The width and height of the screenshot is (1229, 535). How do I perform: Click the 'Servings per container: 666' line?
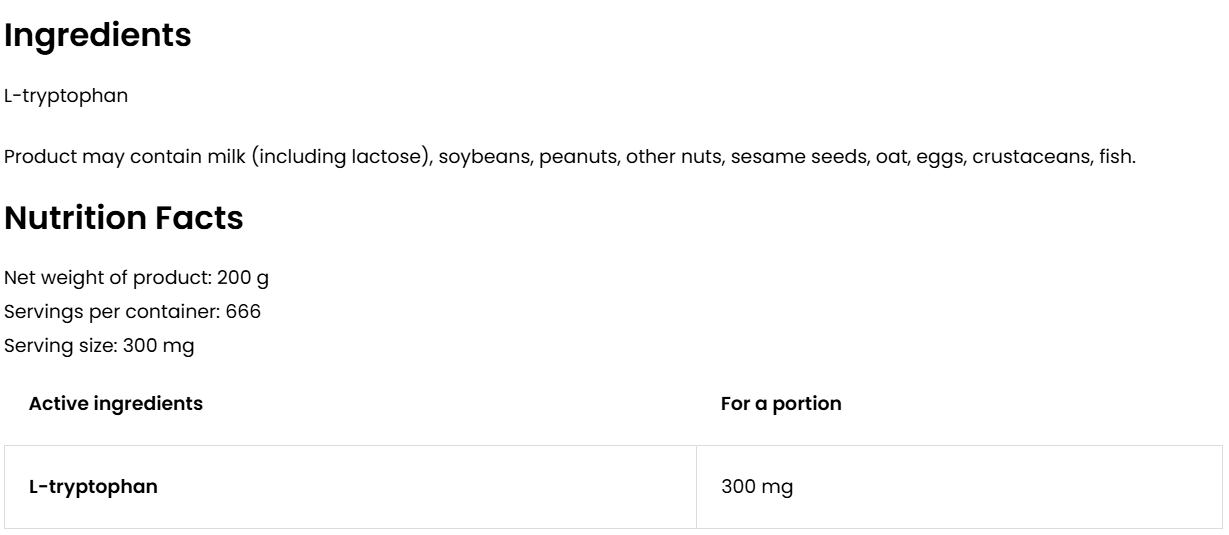tap(133, 311)
